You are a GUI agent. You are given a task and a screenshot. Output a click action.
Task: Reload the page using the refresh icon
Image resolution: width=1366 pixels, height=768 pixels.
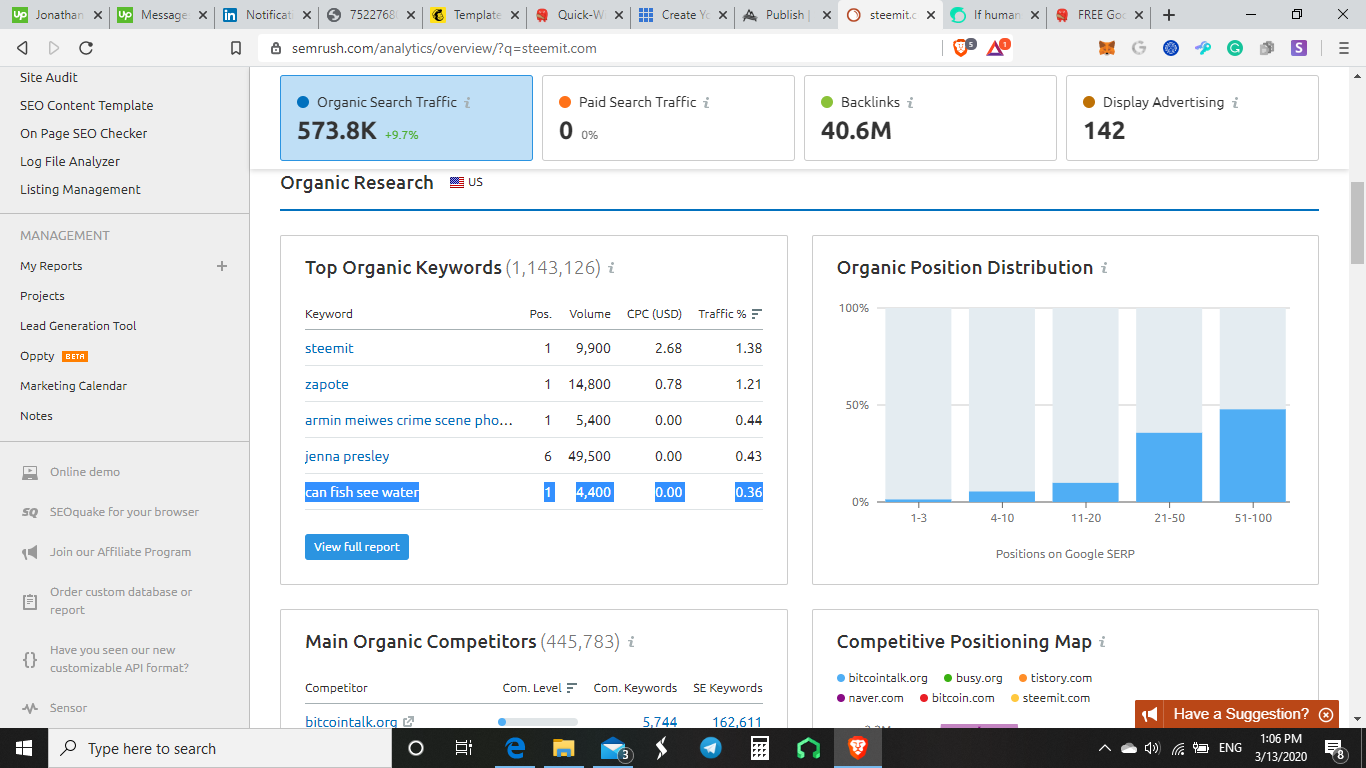point(86,48)
